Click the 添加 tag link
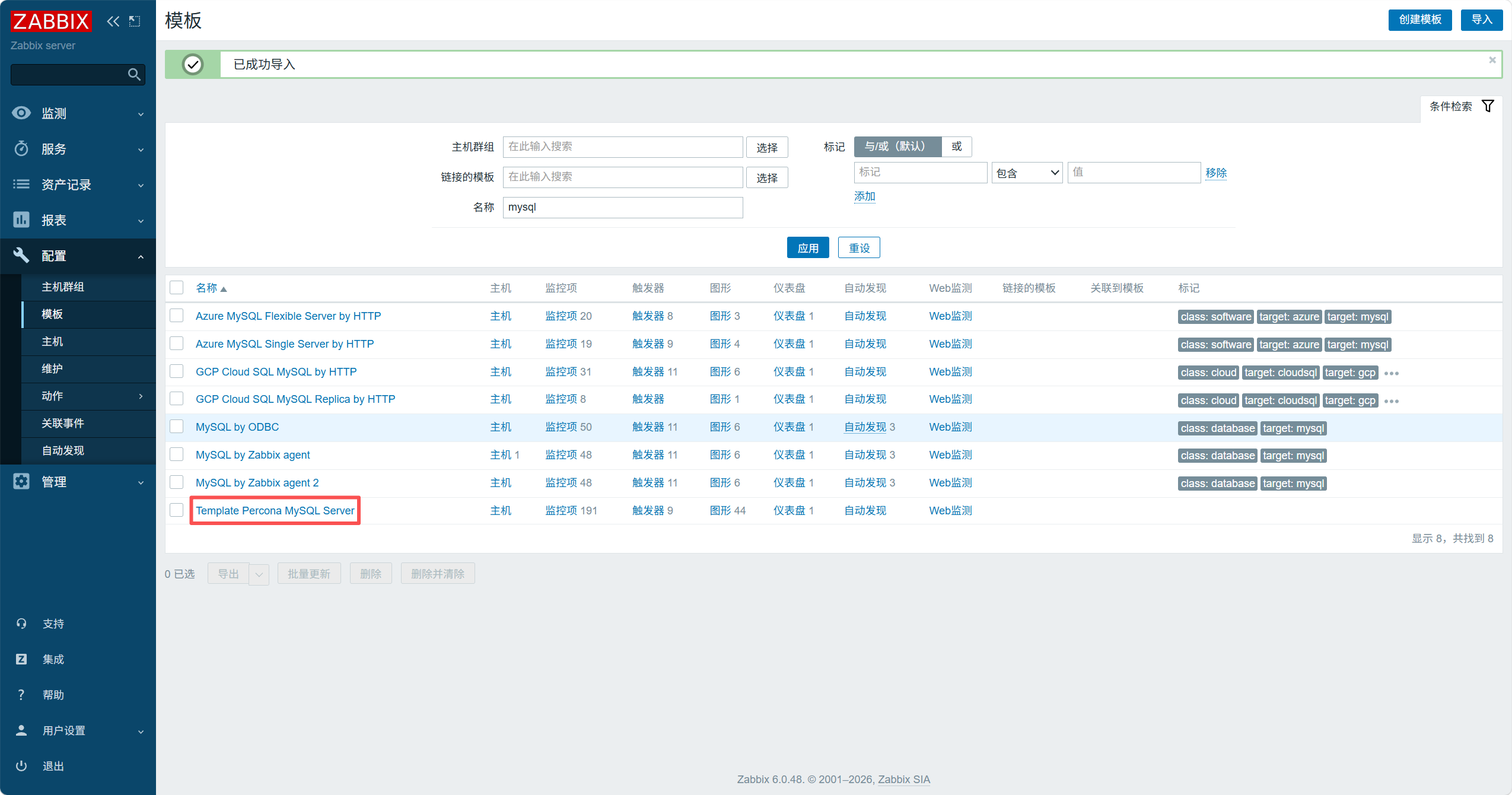 coord(865,196)
